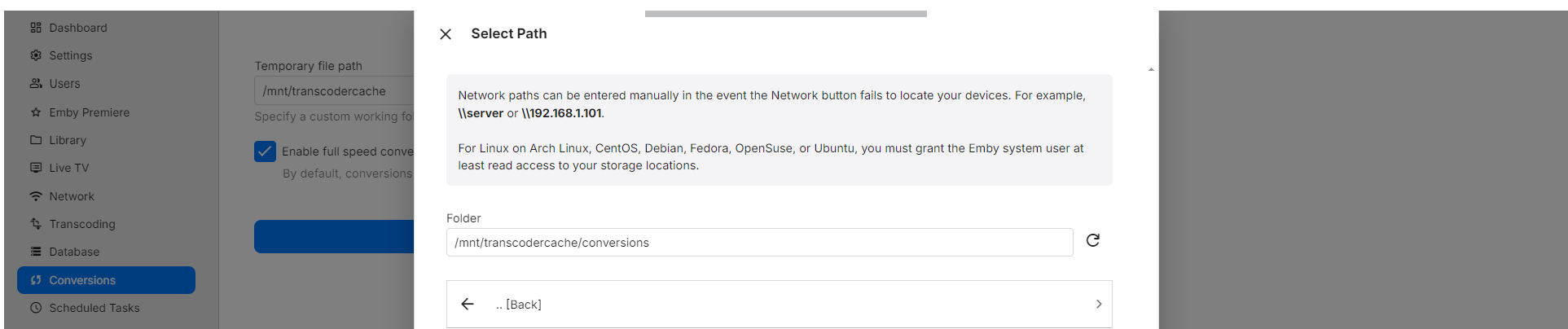Viewport: 1568px width, 329px height.
Task: Click the Users people icon
Action: tap(36, 84)
